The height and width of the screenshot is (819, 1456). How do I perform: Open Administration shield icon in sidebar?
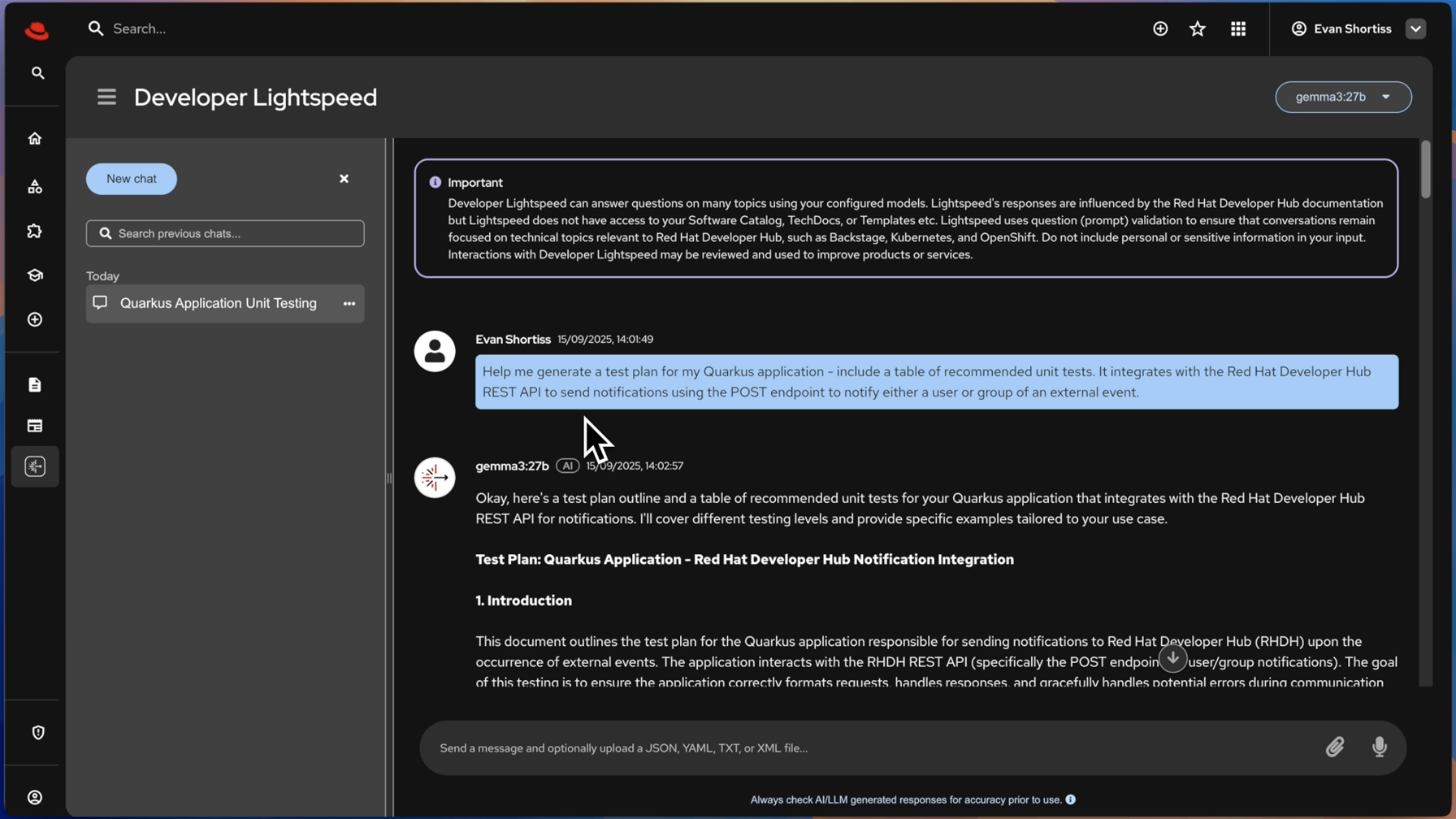pos(38,733)
